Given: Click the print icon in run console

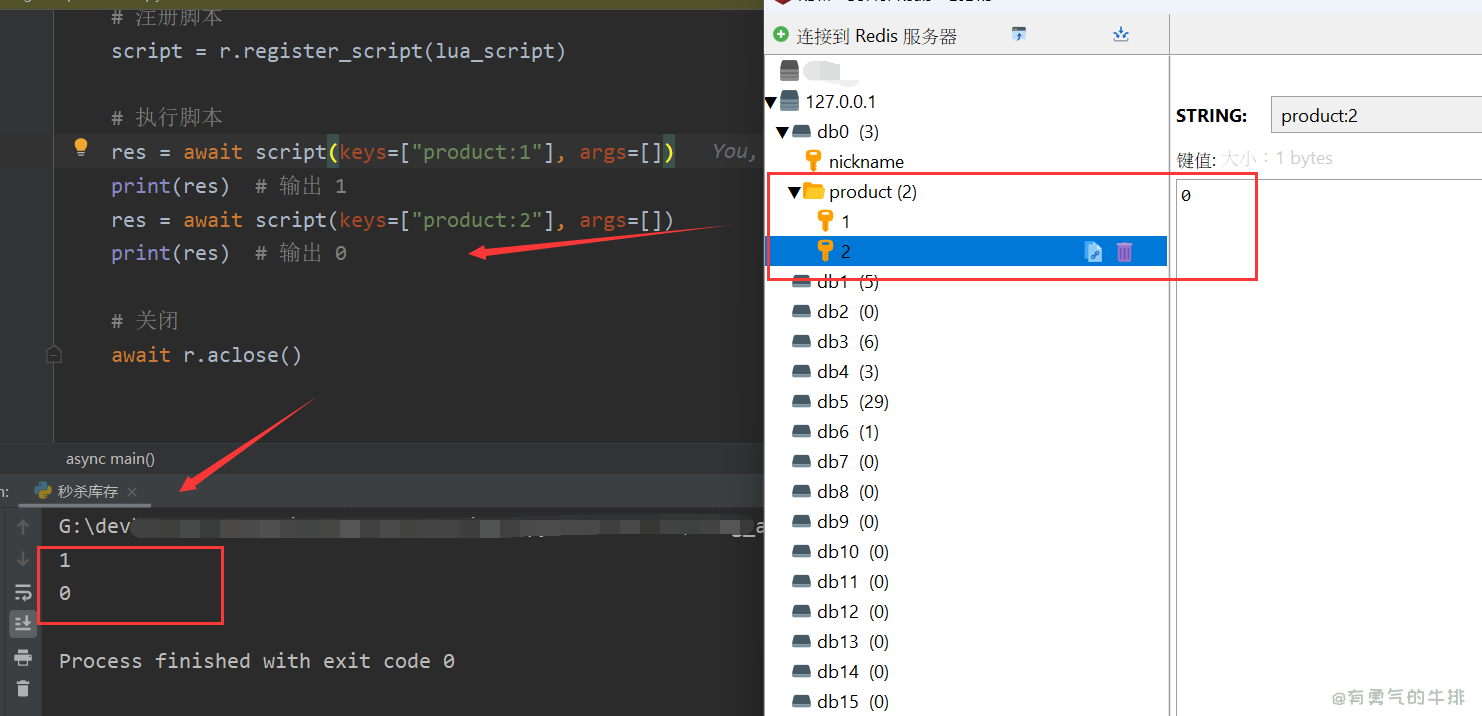Looking at the screenshot, I should point(23,657).
